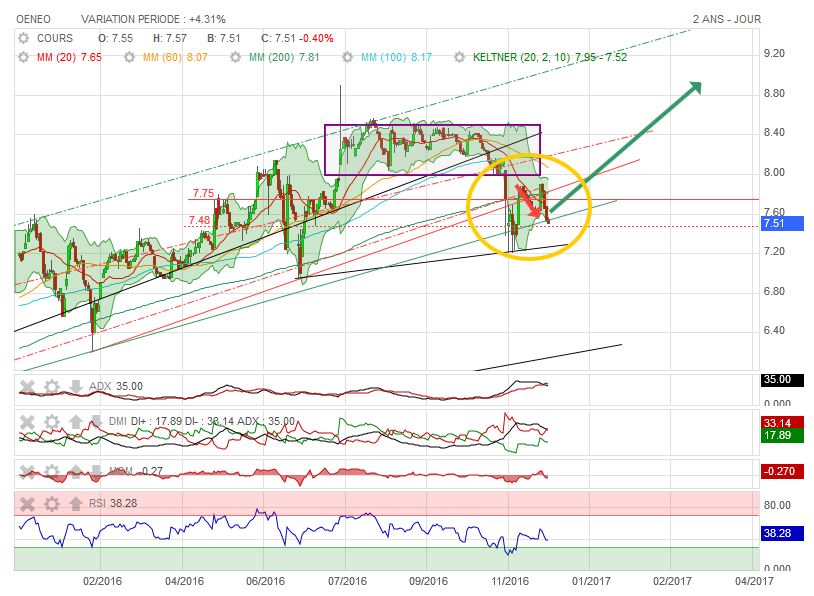Screen dimensions: 814x596
Task: Click the COURS legend label
Action: coord(55,38)
